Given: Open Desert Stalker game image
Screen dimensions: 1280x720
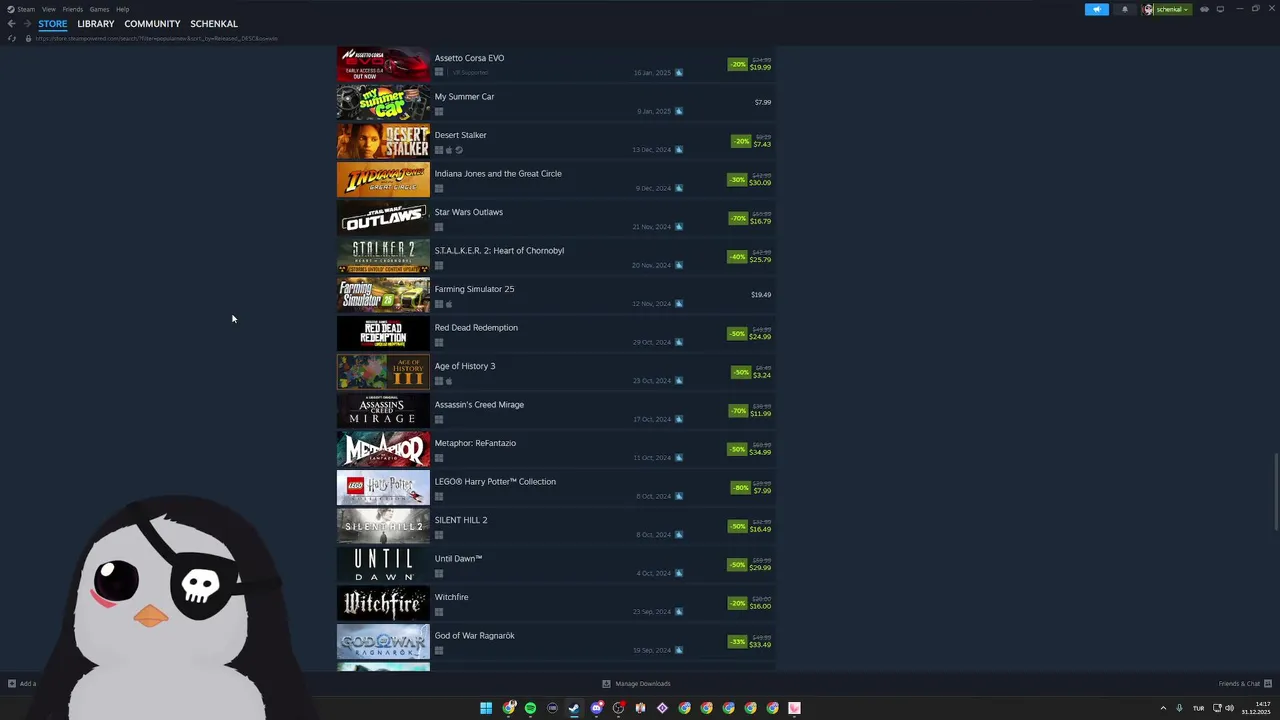Looking at the screenshot, I should pyautogui.click(x=383, y=141).
